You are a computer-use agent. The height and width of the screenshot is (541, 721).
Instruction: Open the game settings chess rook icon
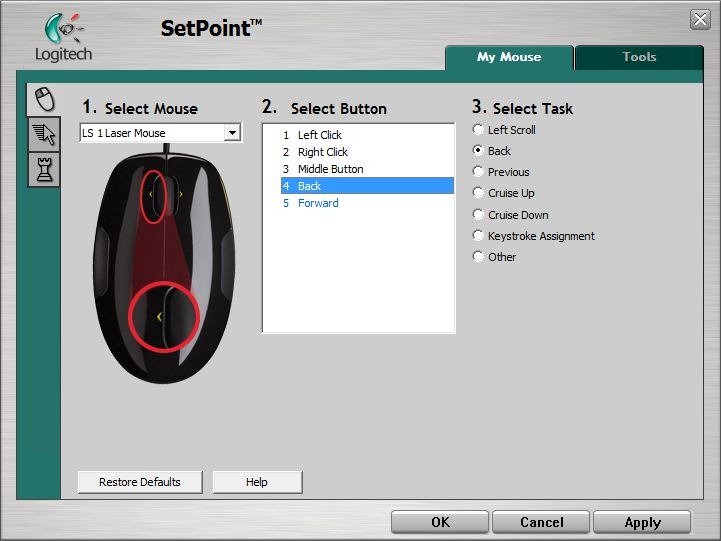pos(44,169)
